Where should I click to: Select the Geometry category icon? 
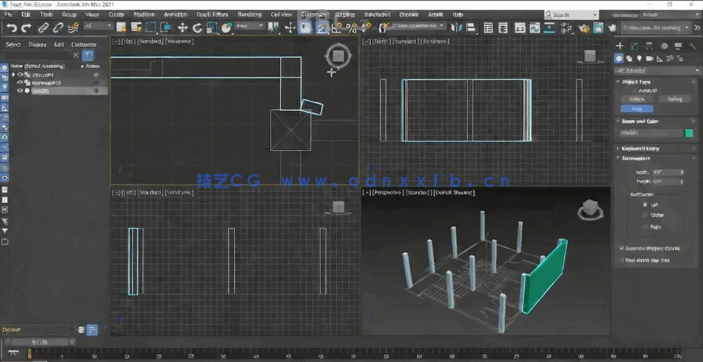[x=619, y=58]
